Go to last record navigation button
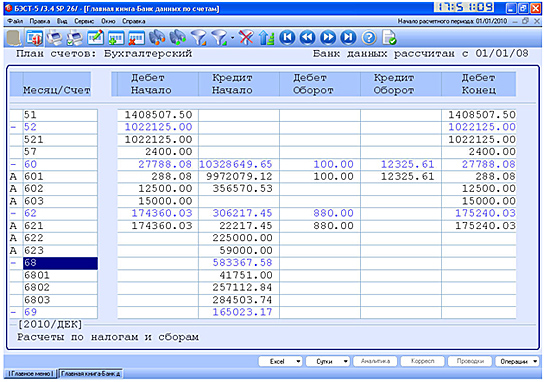The width and height of the screenshot is (544, 382). [x=348, y=37]
